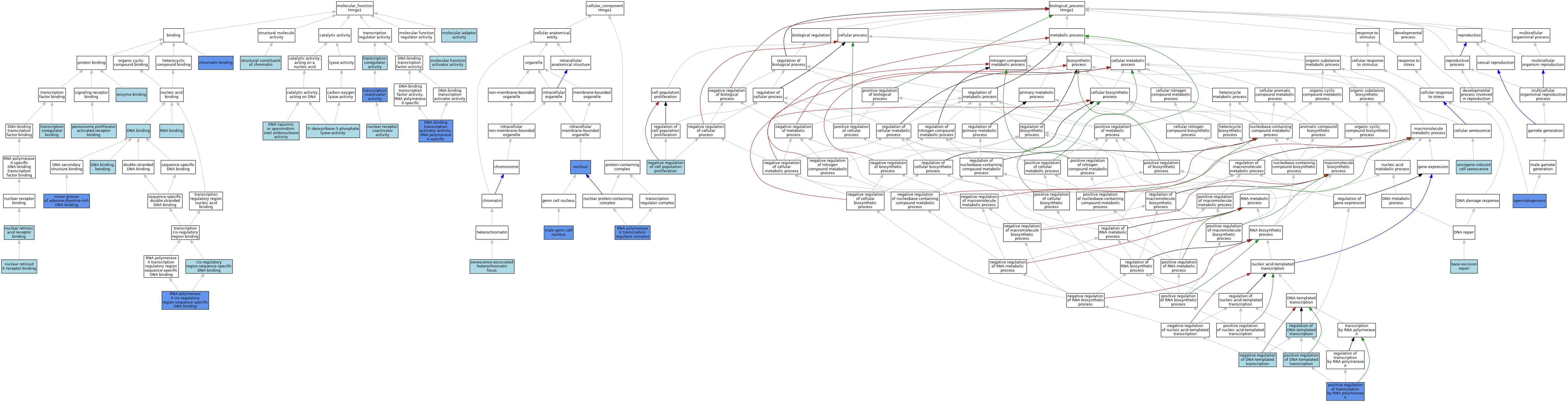1568x402 pixels.
Task: Click the multicellular organismal process node
Action: [1531, 35]
